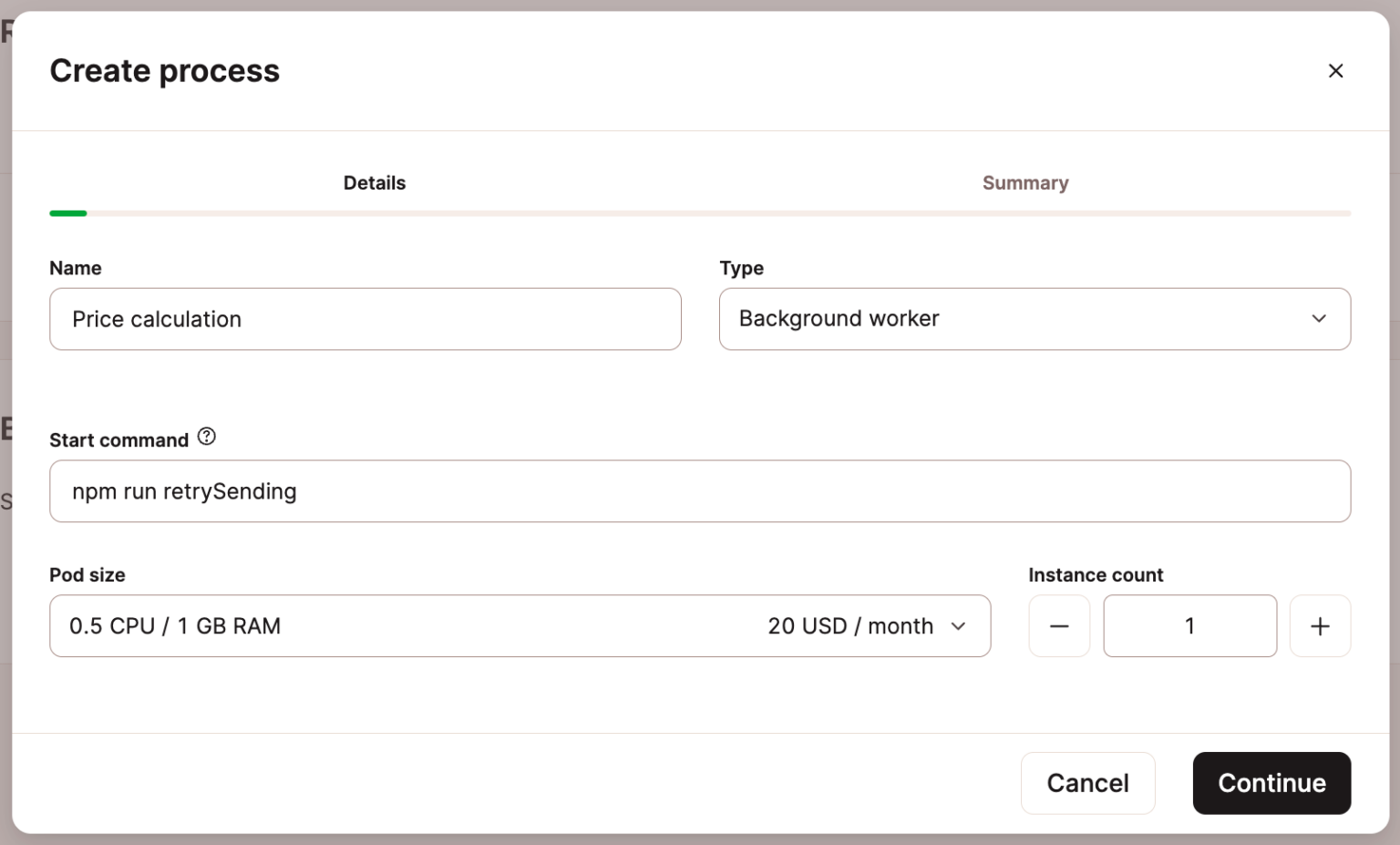The width and height of the screenshot is (1400, 845).
Task: Click the minus icon to decrease instance count
Action: click(1059, 626)
